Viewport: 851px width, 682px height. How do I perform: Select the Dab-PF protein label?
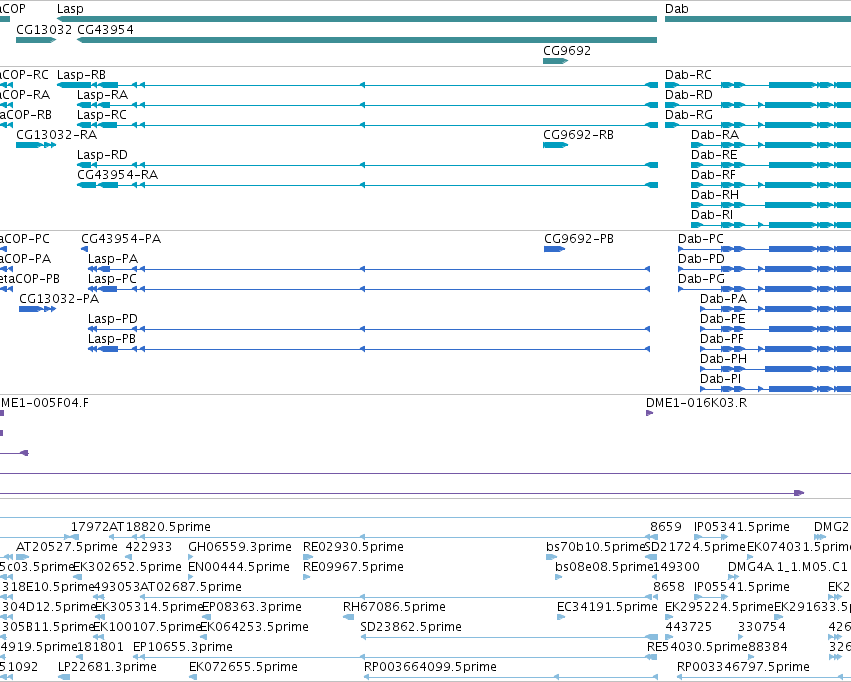722,339
